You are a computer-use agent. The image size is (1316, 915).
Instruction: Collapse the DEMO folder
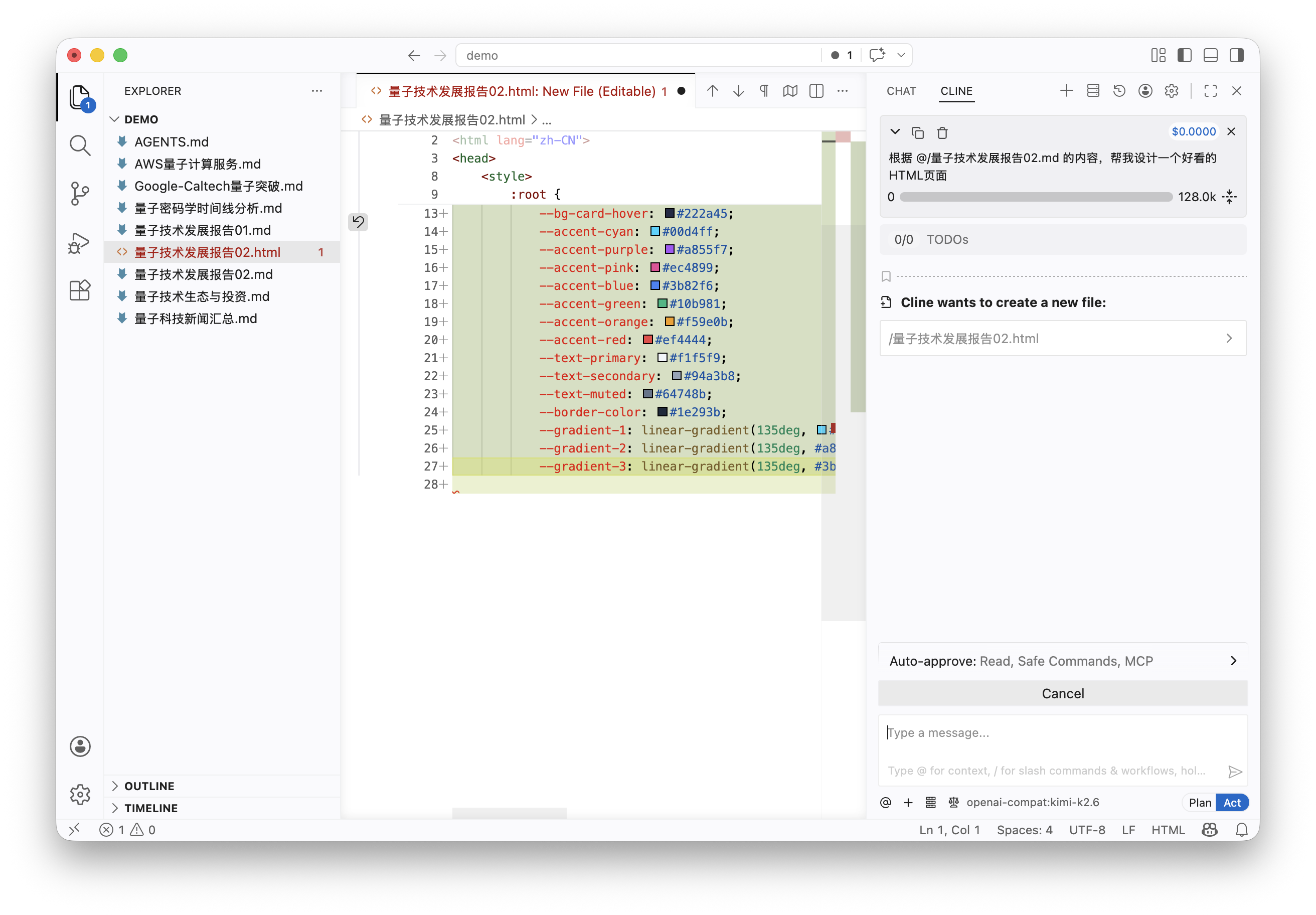[x=114, y=119]
